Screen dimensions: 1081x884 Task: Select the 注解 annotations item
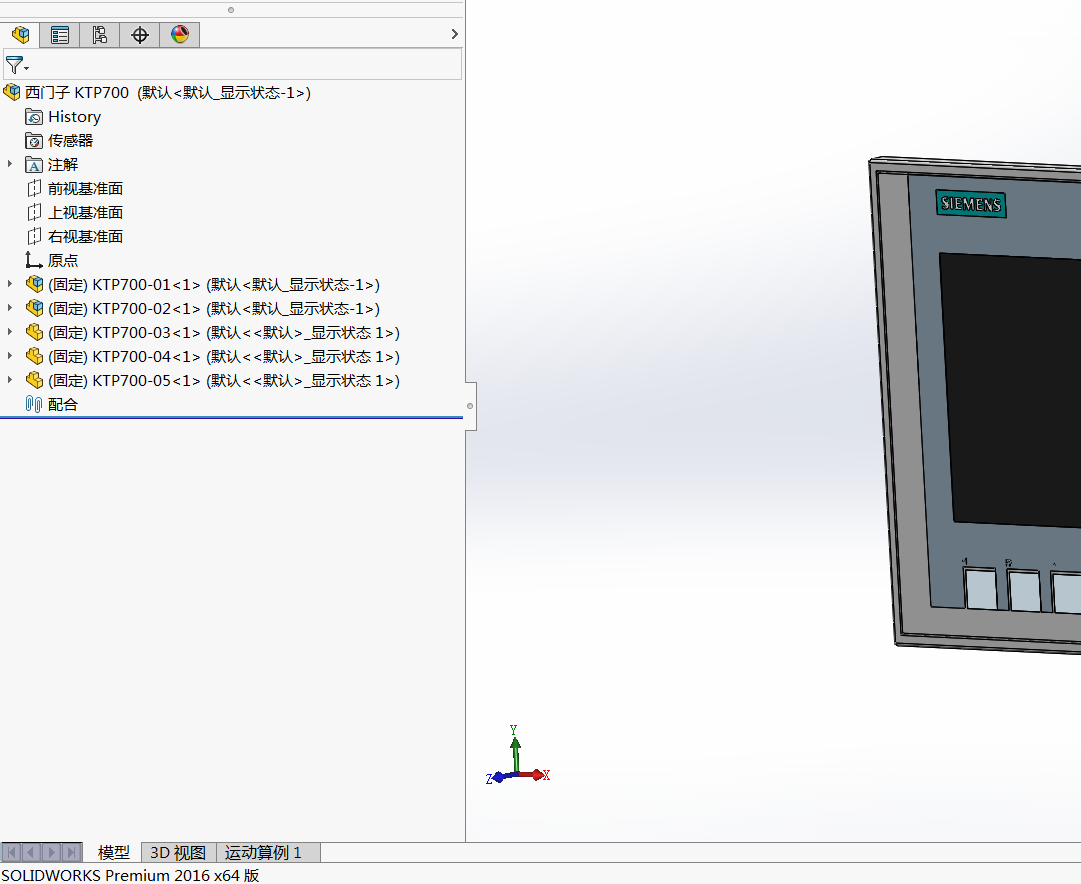[x=63, y=165]
